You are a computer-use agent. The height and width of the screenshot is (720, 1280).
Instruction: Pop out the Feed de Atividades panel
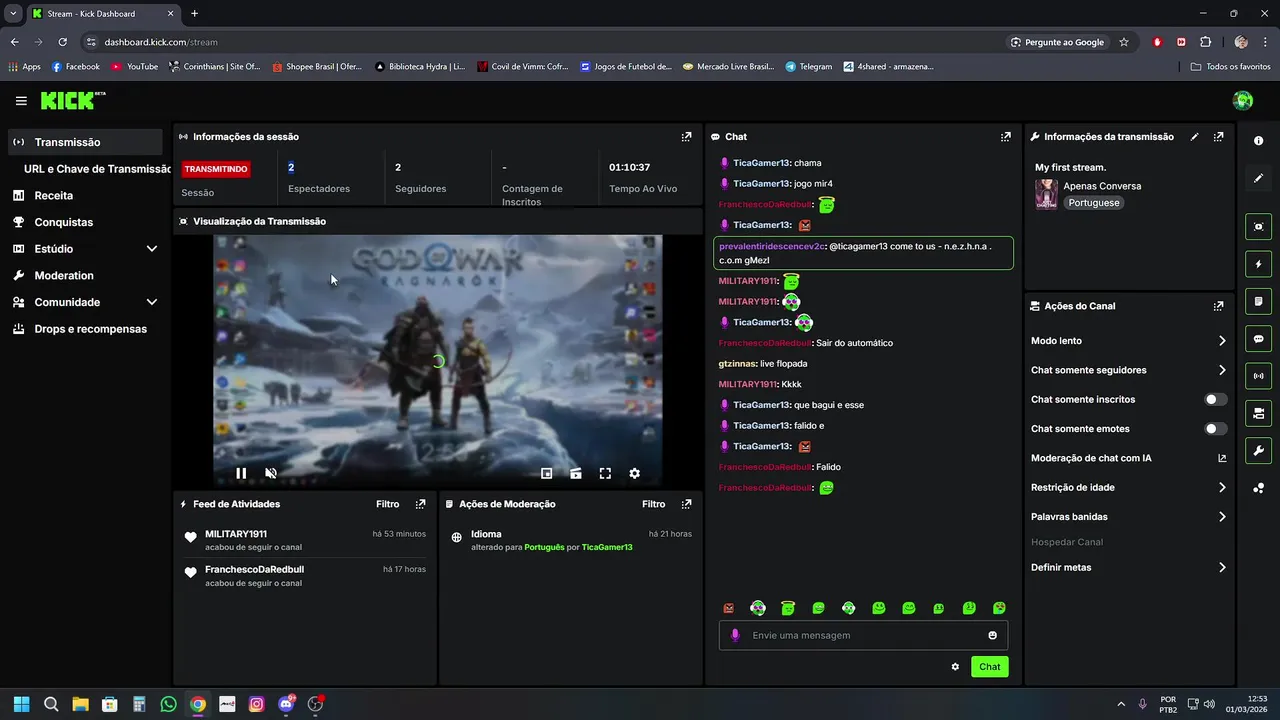tap(420, 504)
